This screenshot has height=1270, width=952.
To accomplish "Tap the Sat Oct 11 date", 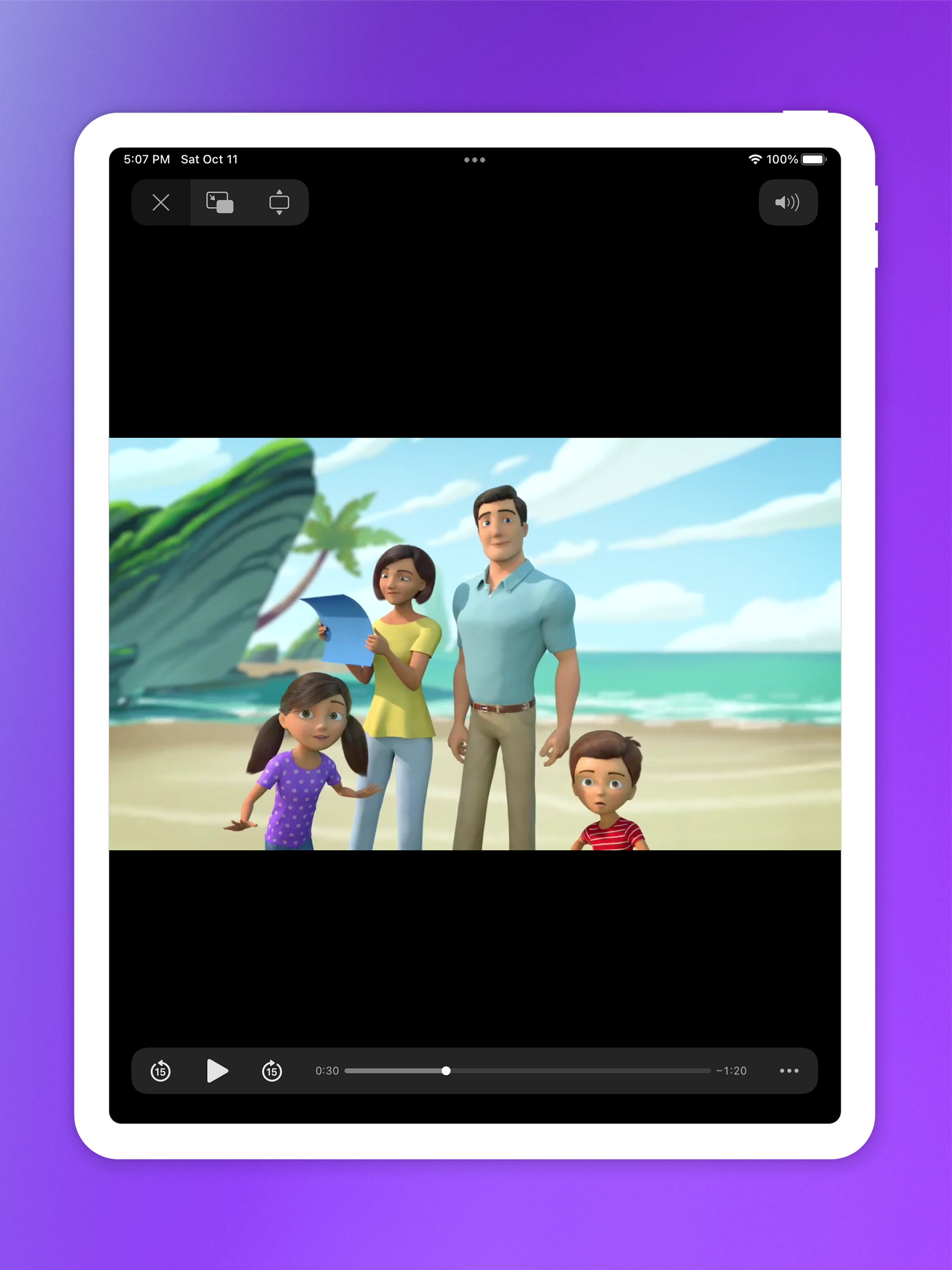I will [209, 159].
